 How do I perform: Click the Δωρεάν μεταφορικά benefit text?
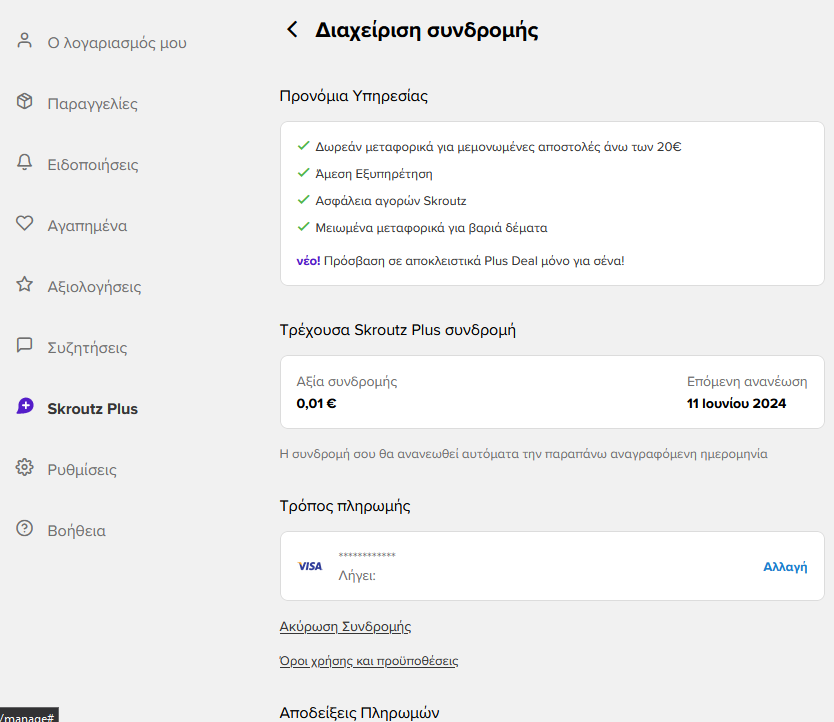(x=498, y=147)
